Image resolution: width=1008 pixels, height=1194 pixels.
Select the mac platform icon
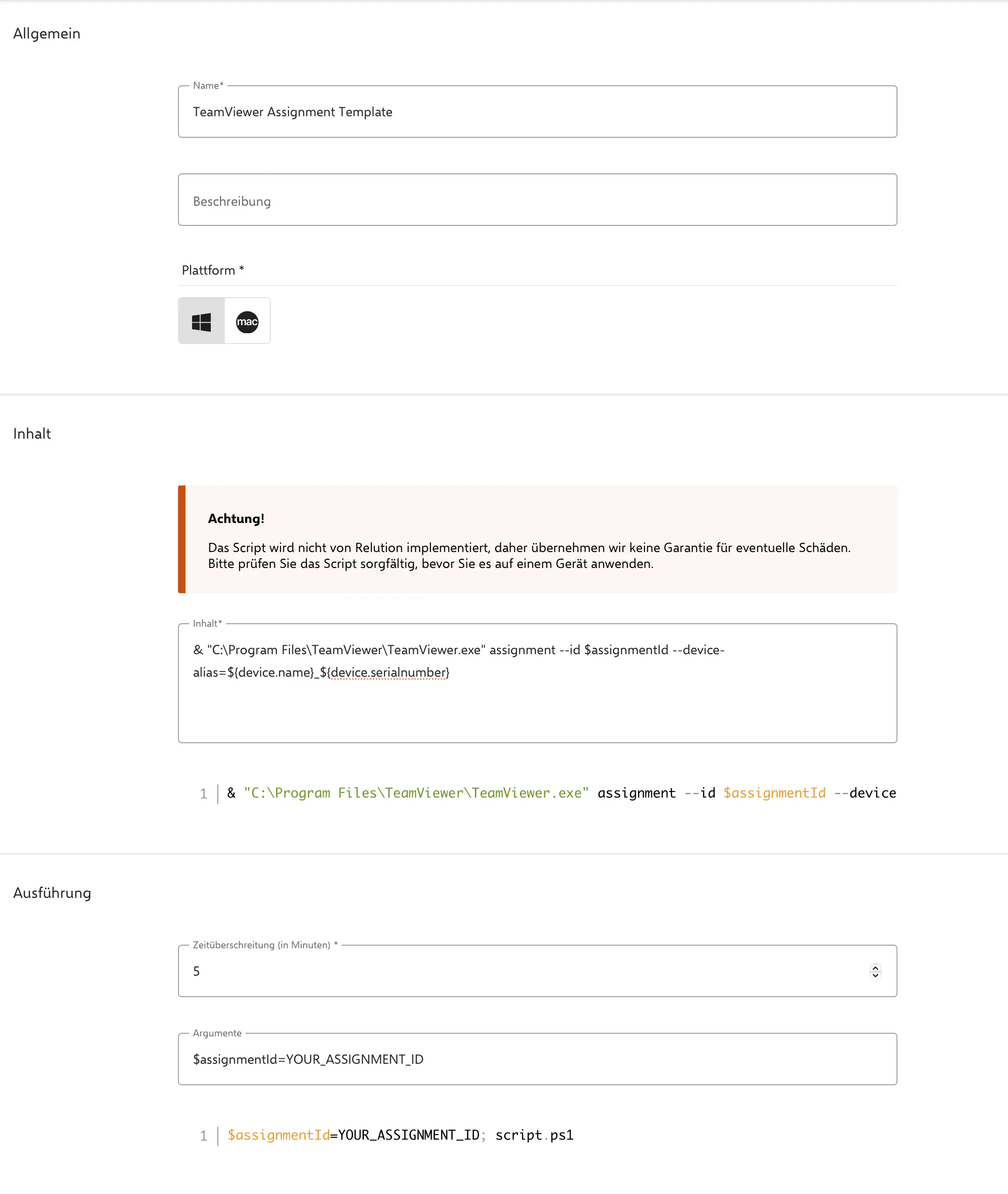247,322
